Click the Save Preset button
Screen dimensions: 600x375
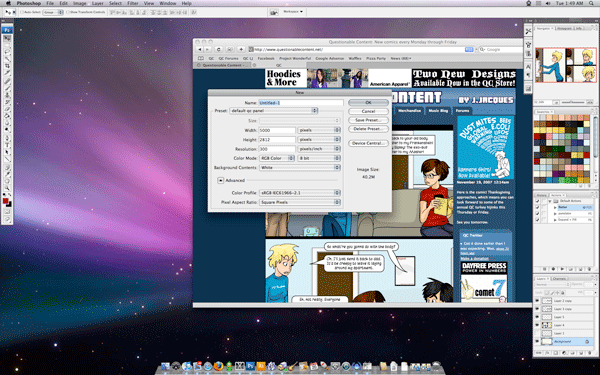(x=368, y=120)
